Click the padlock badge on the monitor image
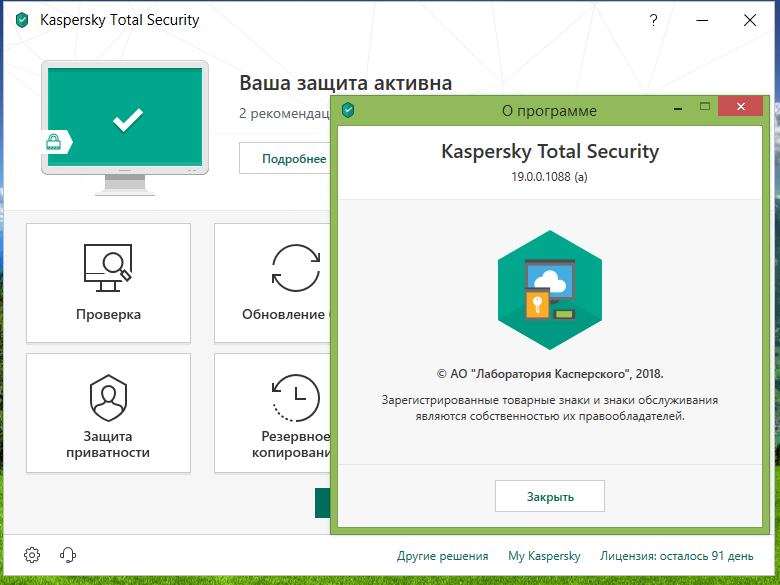 click(x=56, y=142)
